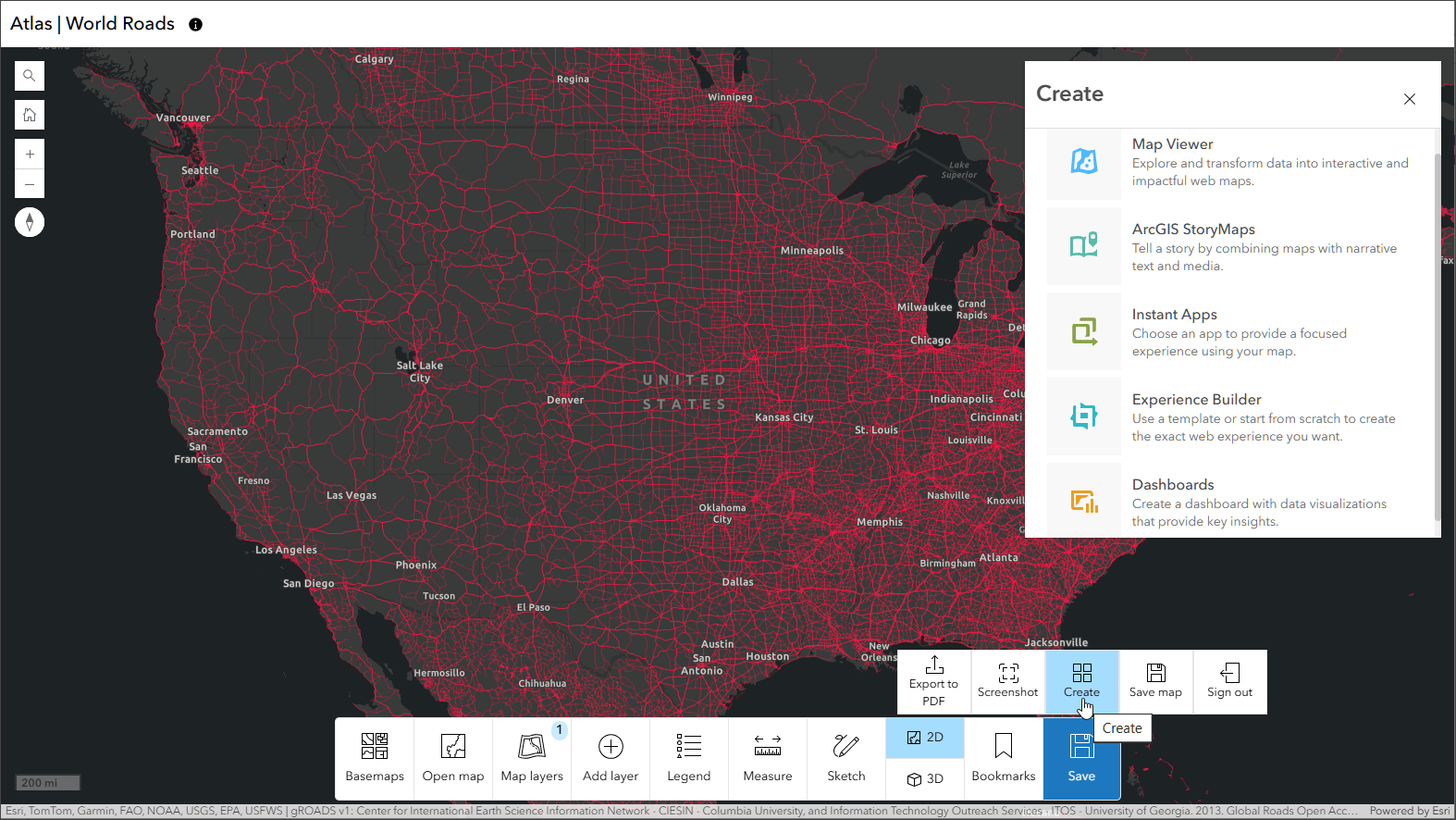Switch the map to 3D view

[925, 779]
